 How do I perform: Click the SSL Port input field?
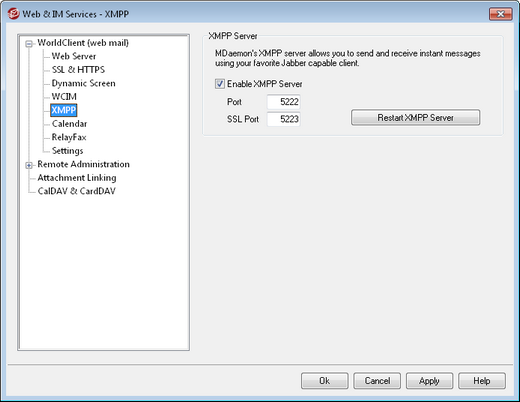tap(284, 119)
